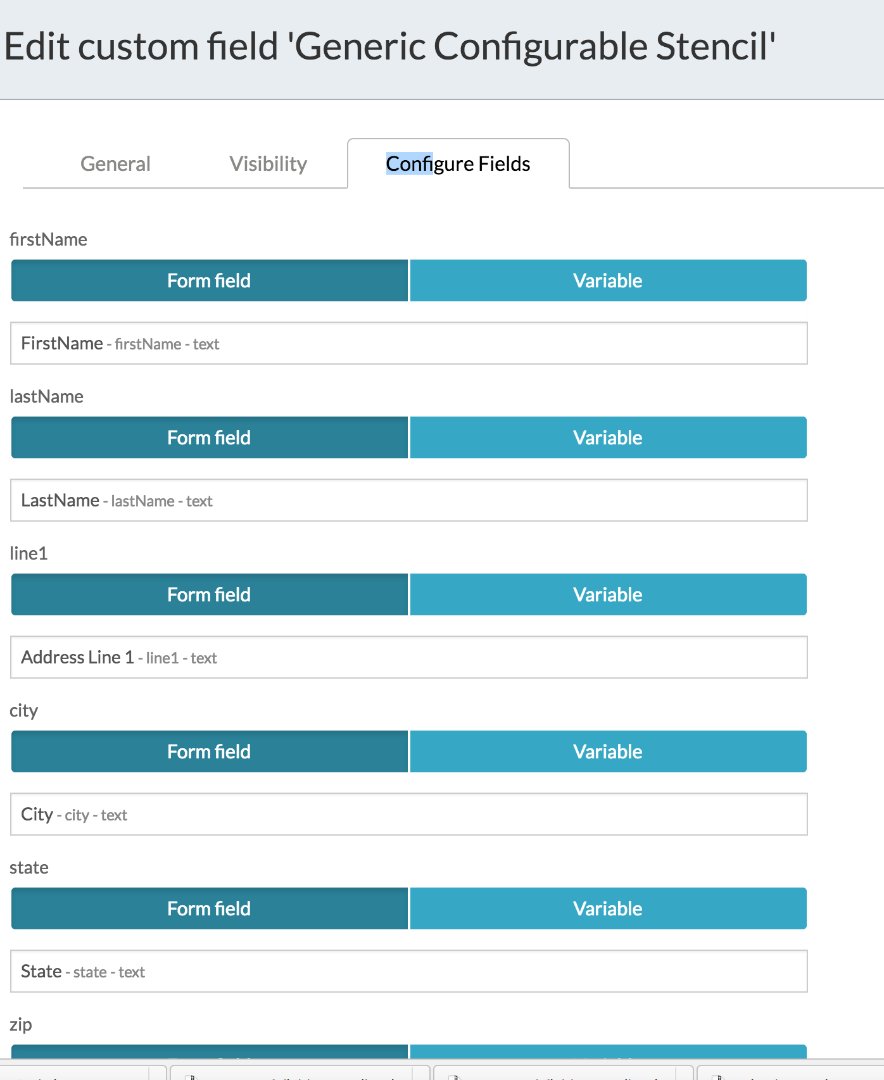Screen dimensions: 884x1080
Task: Click the 'line1' field label
Action: click(x=28, y=554)
